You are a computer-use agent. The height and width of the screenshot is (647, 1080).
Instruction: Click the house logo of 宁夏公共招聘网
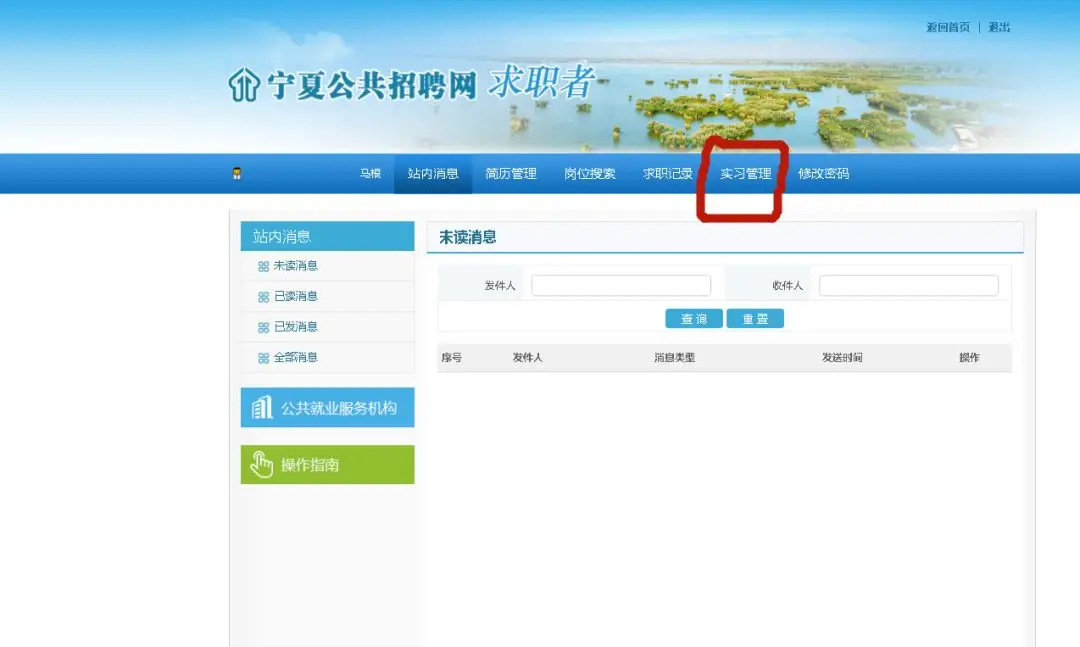click(x=243, y=86)
